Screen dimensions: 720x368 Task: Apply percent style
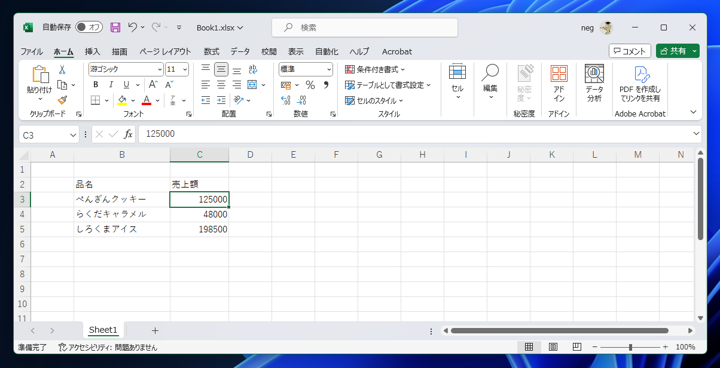click(310, 85)
